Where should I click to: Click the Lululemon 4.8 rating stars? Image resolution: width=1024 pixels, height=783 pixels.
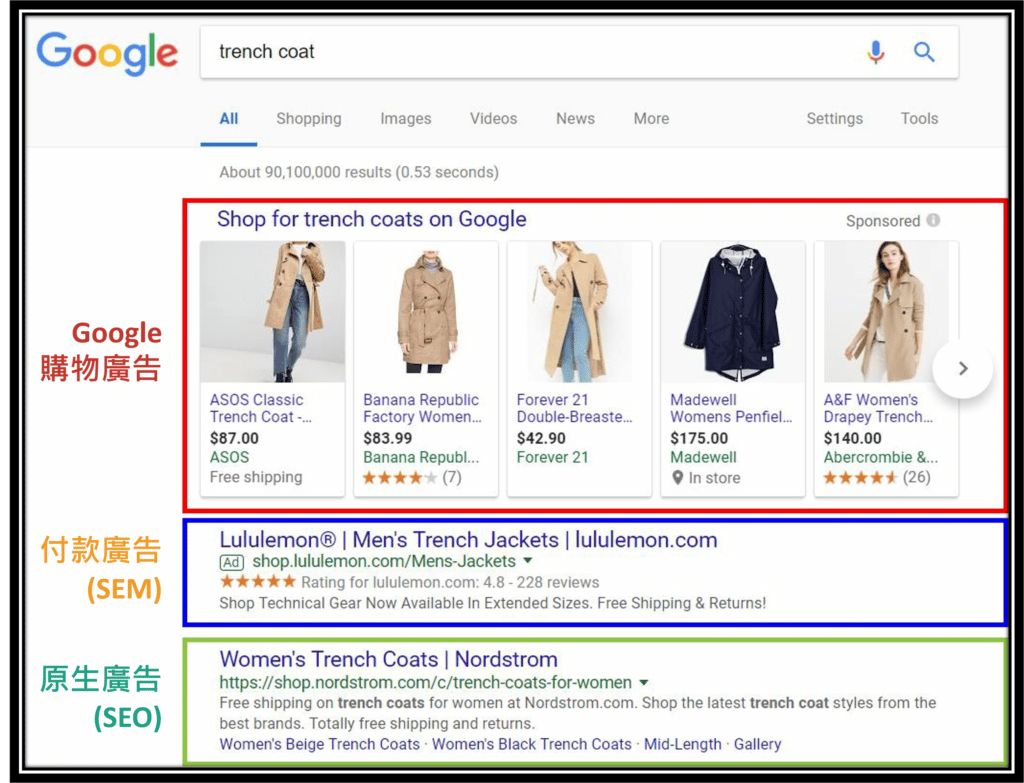click(257, 582)
